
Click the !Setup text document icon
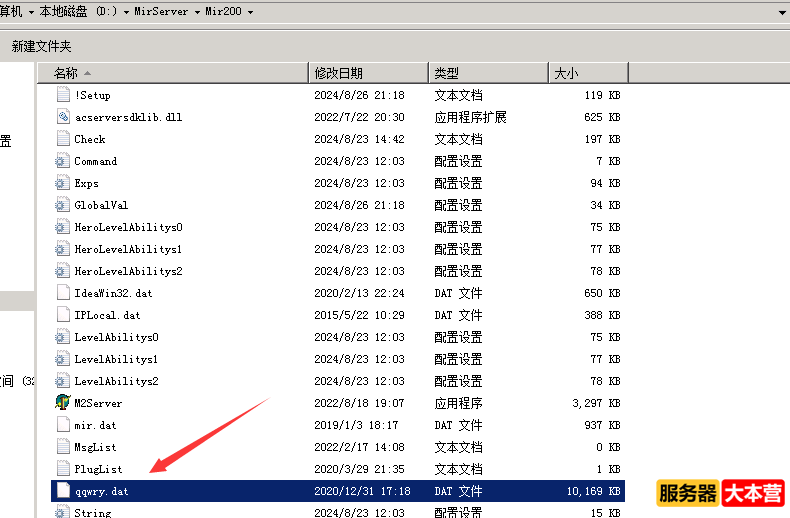[62, 95]
